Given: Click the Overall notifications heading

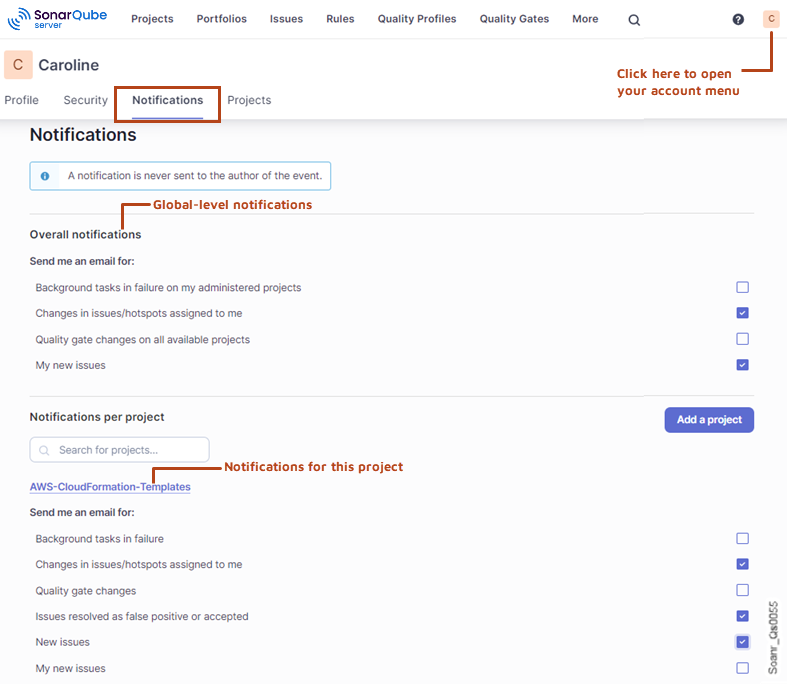Looking at the screenshot, I should [x=86, y=236].
